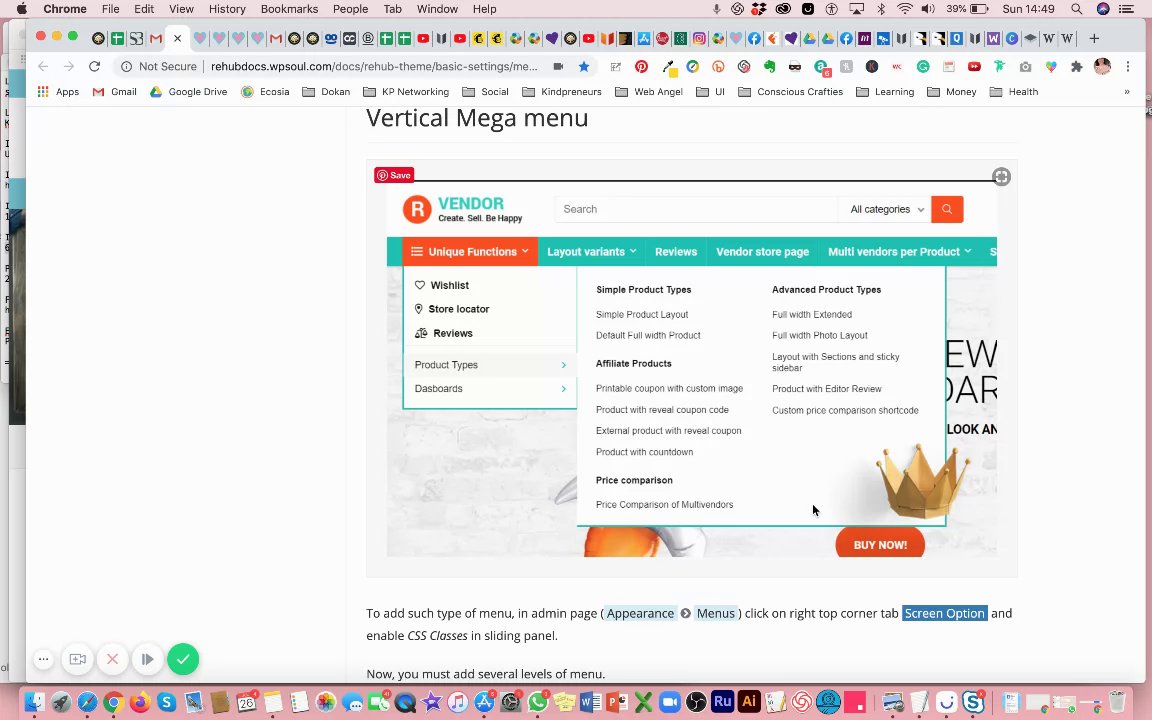Open Chrome's three-dot menu
1152x720 pixels.
1128,67
